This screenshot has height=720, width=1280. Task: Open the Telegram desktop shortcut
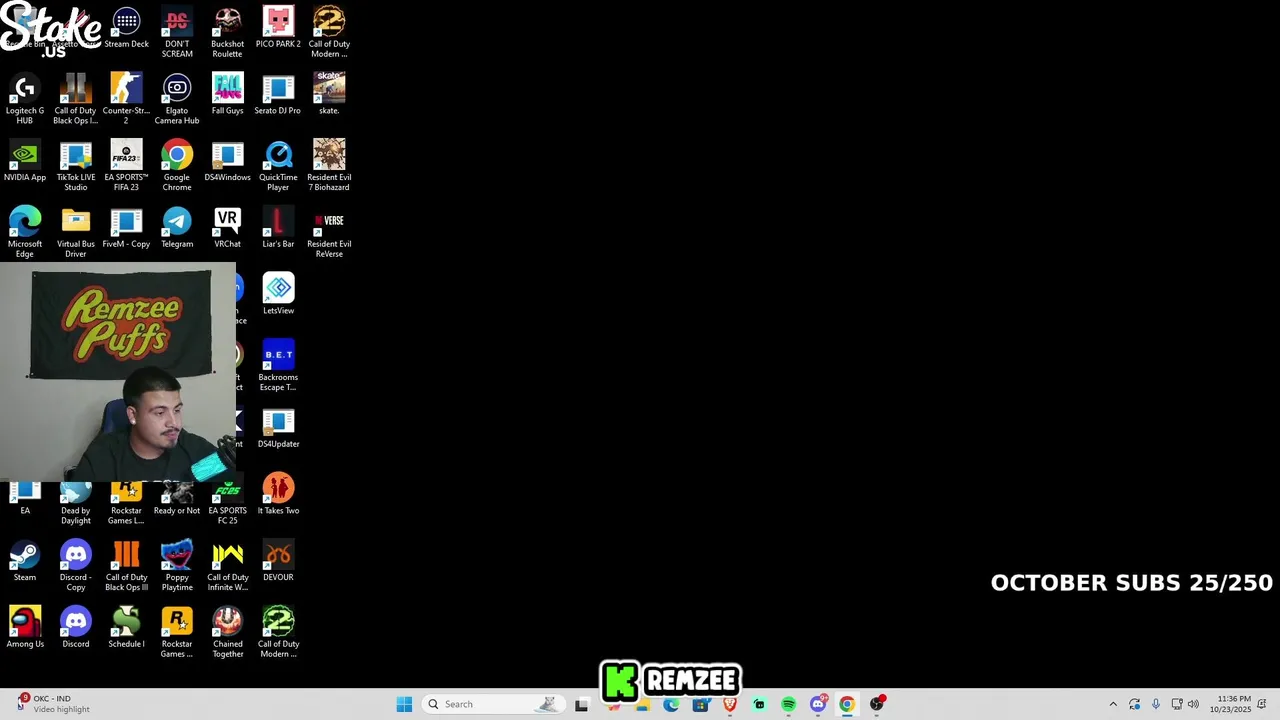[177, 228]
